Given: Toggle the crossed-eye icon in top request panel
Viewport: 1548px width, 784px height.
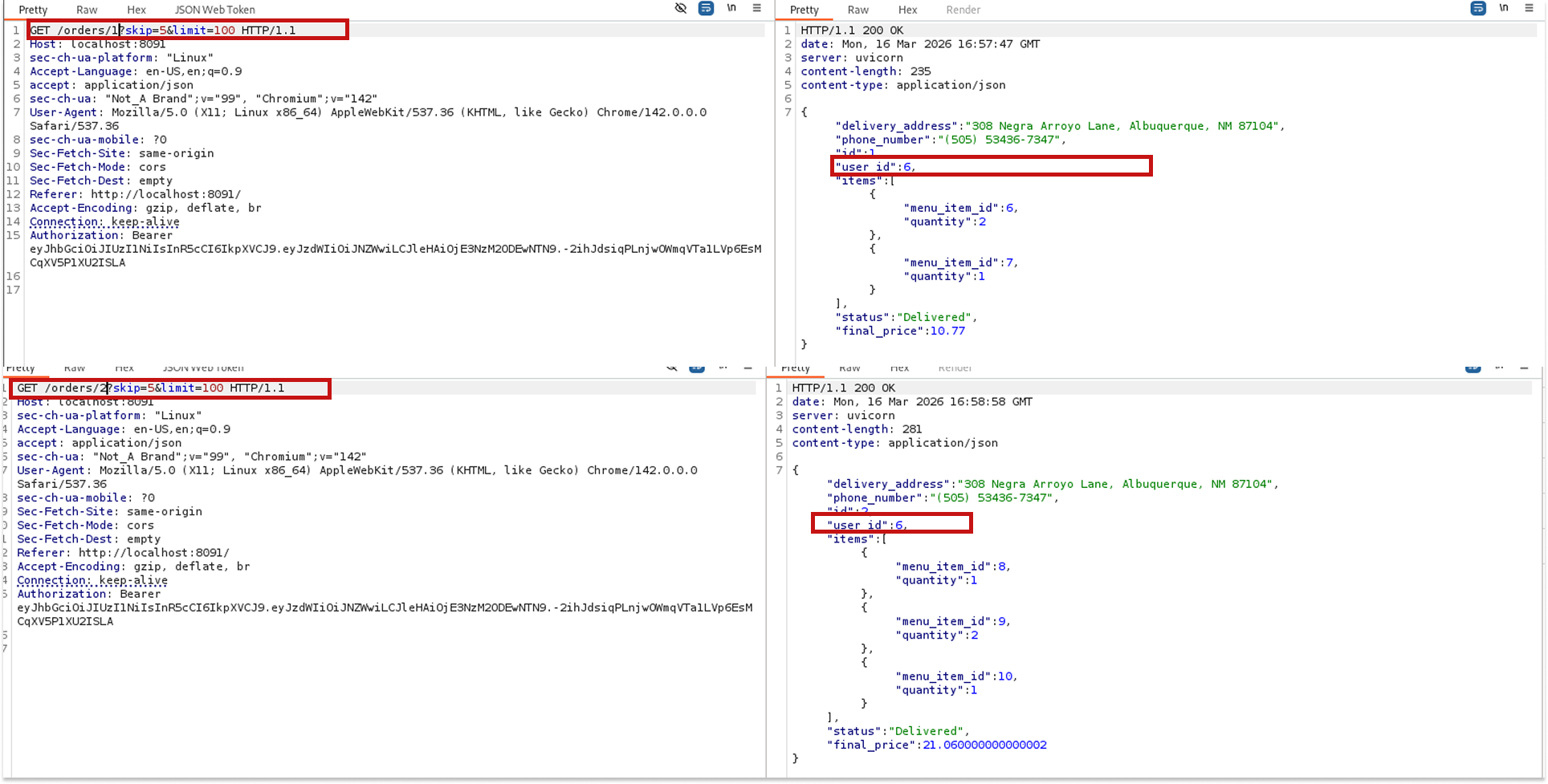Looking at the screenshot, I should [681, 9].
